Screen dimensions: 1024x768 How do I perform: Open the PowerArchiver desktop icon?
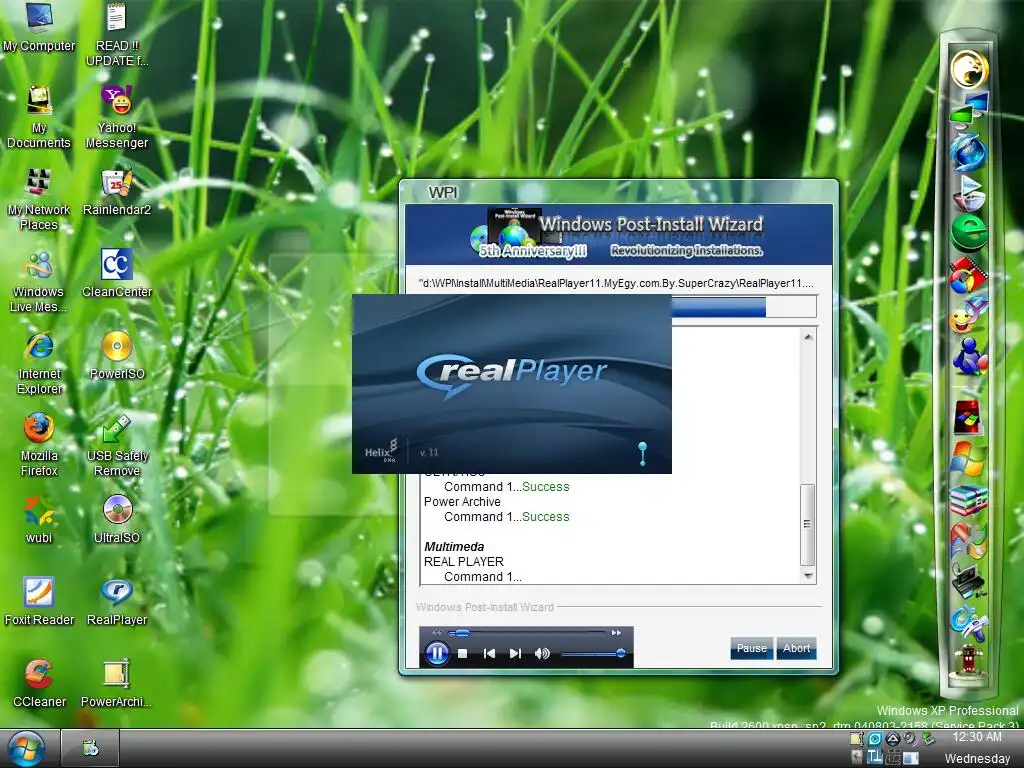tap(116, 683)
